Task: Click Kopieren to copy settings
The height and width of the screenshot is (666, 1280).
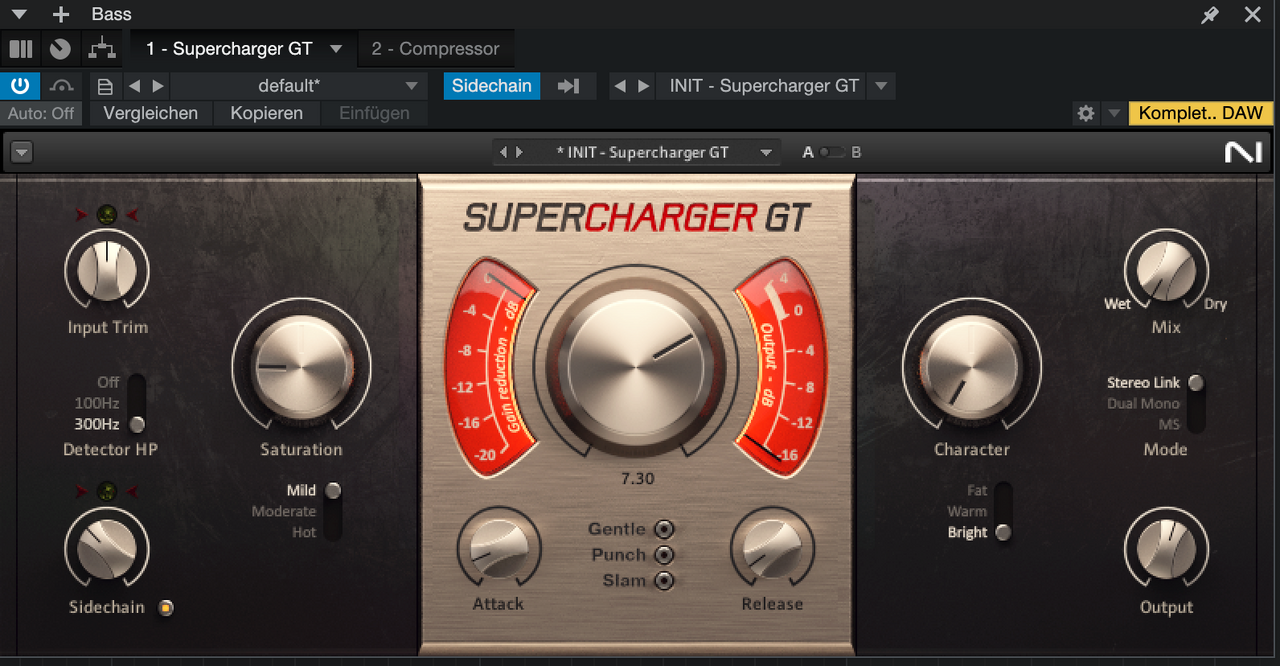Action: point(266,114)
